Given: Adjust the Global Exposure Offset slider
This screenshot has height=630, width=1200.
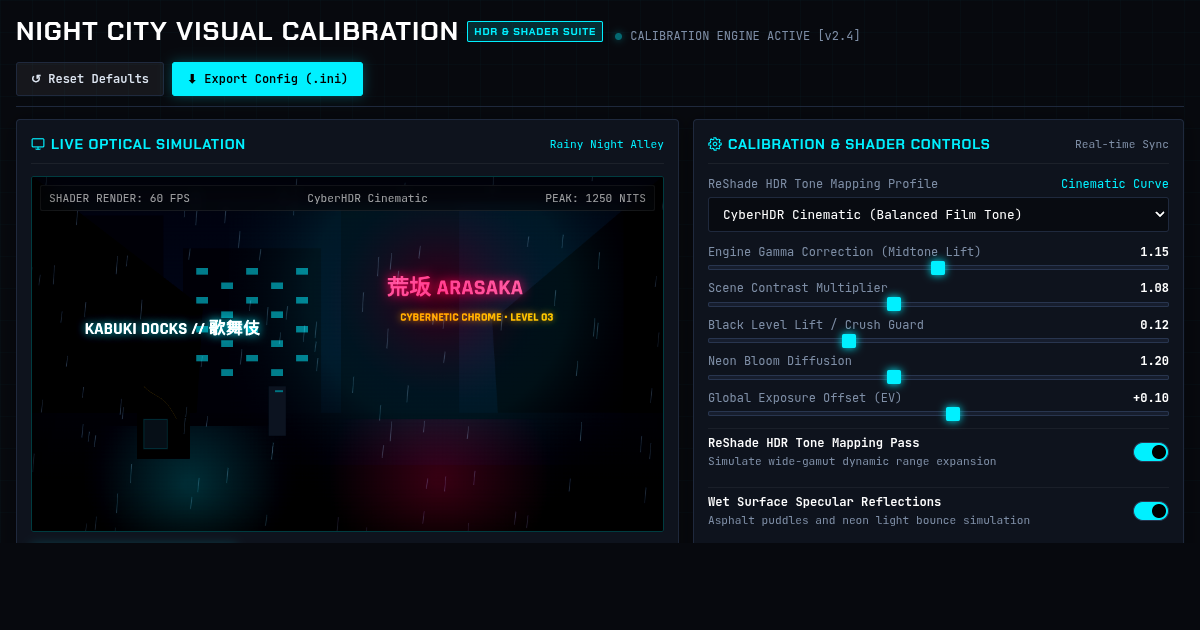Looking at the screenshot, I should (x=938, y=414).
